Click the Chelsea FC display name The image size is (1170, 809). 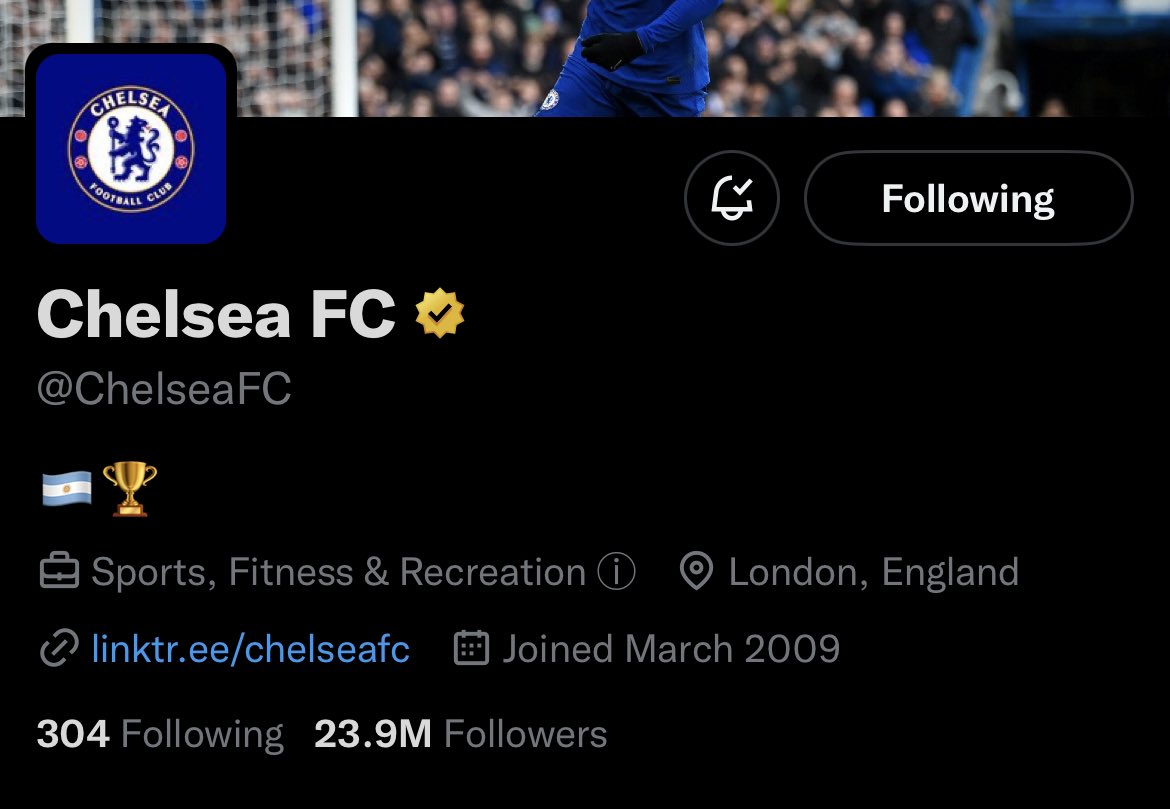click(216, 314)
